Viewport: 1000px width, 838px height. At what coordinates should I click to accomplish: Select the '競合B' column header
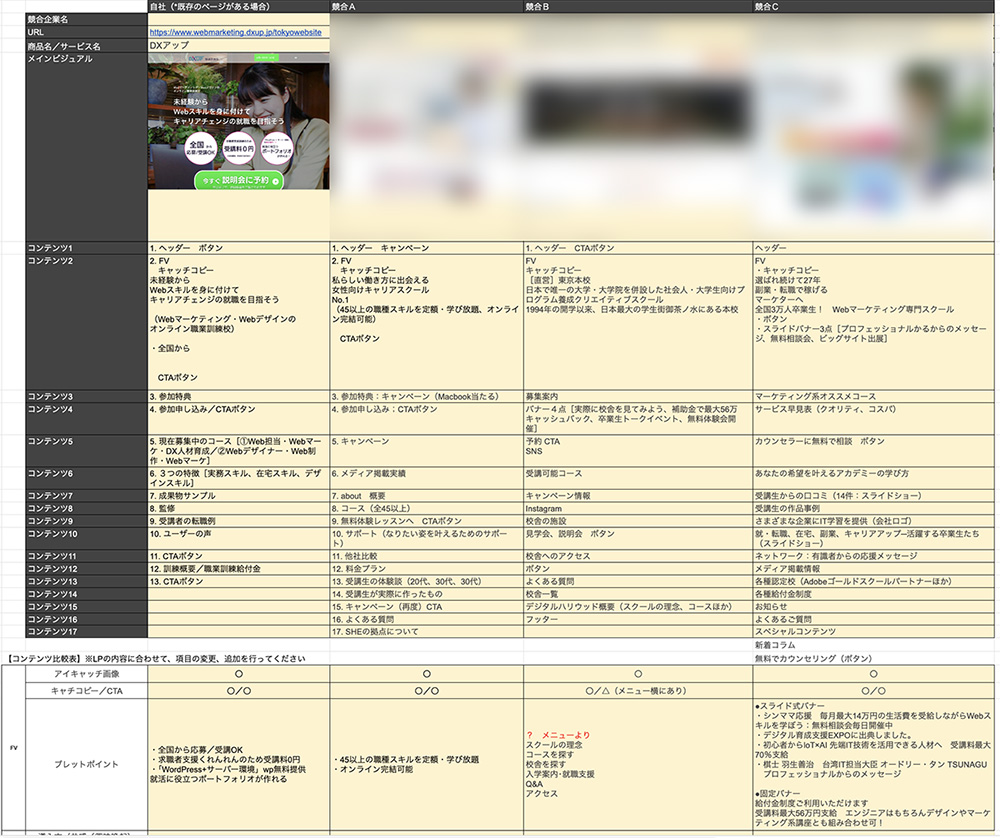coord(638,6)
